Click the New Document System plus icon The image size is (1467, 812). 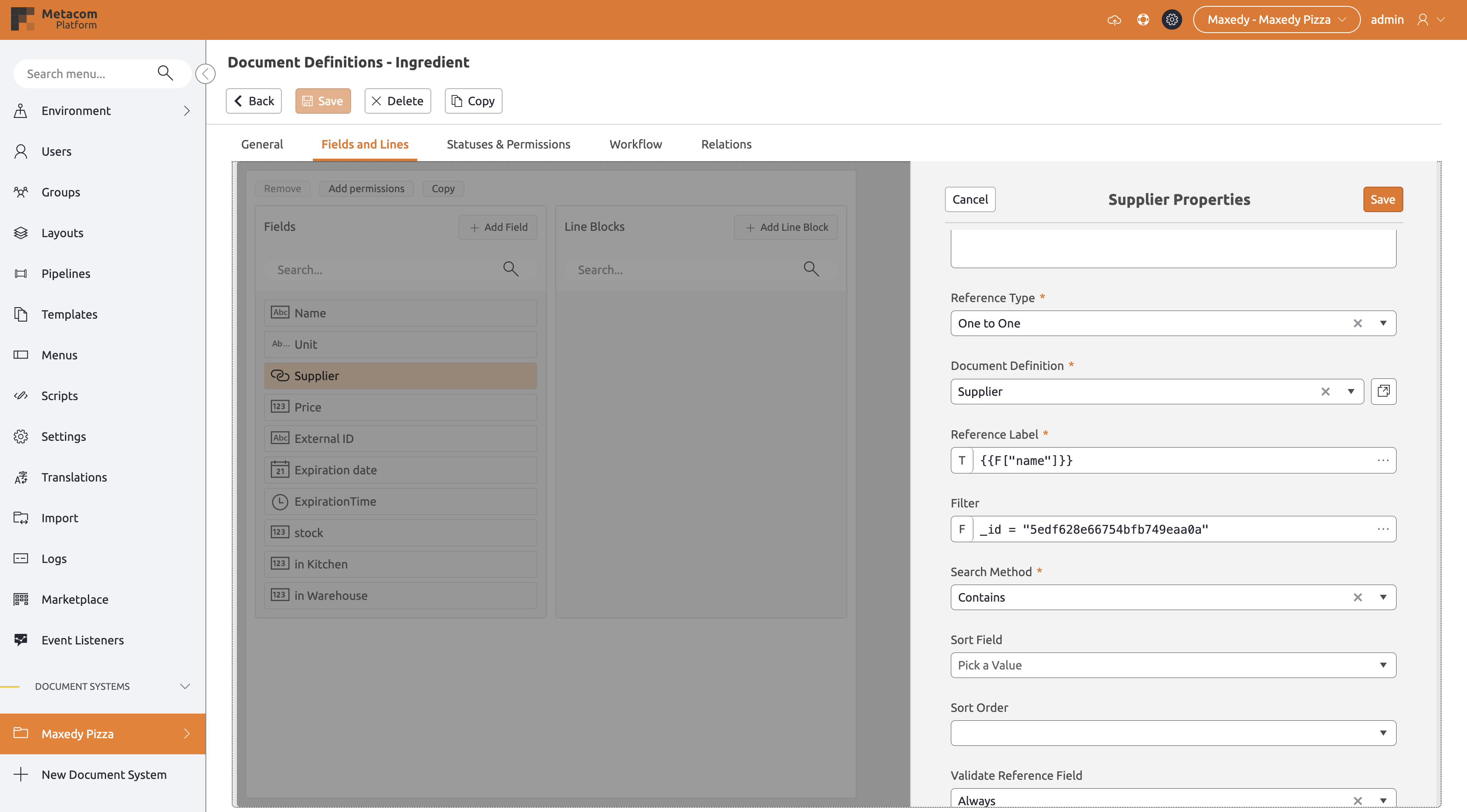coord(20,774)
